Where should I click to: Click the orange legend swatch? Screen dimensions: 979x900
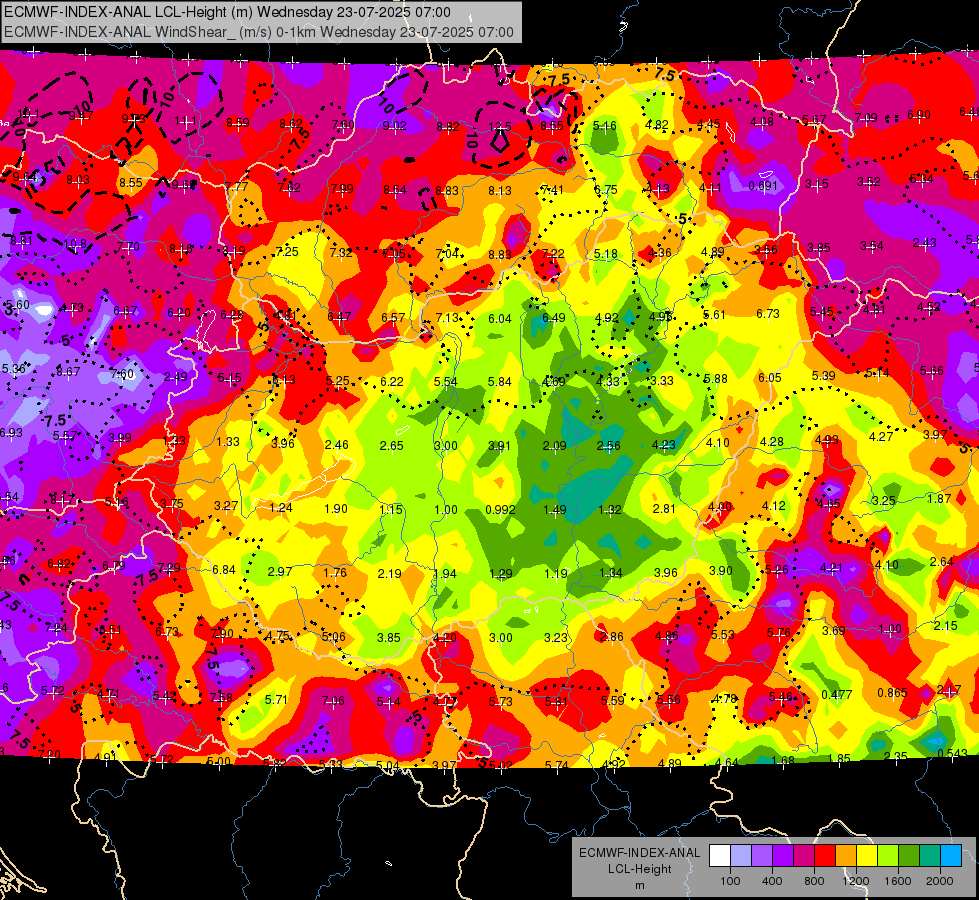coord(846,855)
